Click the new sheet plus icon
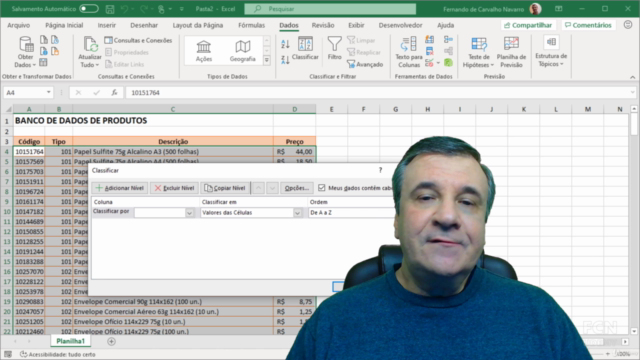The image size is (640, 360). coord(111,341)
